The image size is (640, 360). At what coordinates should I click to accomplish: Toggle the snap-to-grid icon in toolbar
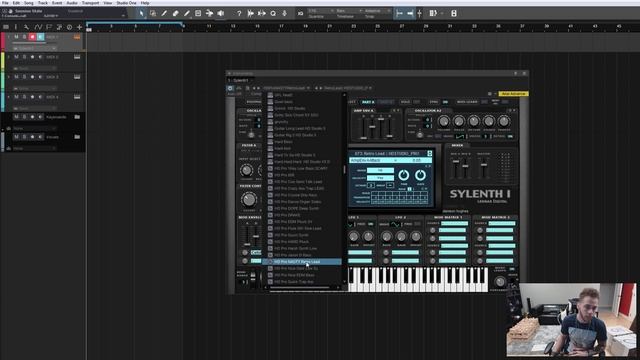coord(399,13)
